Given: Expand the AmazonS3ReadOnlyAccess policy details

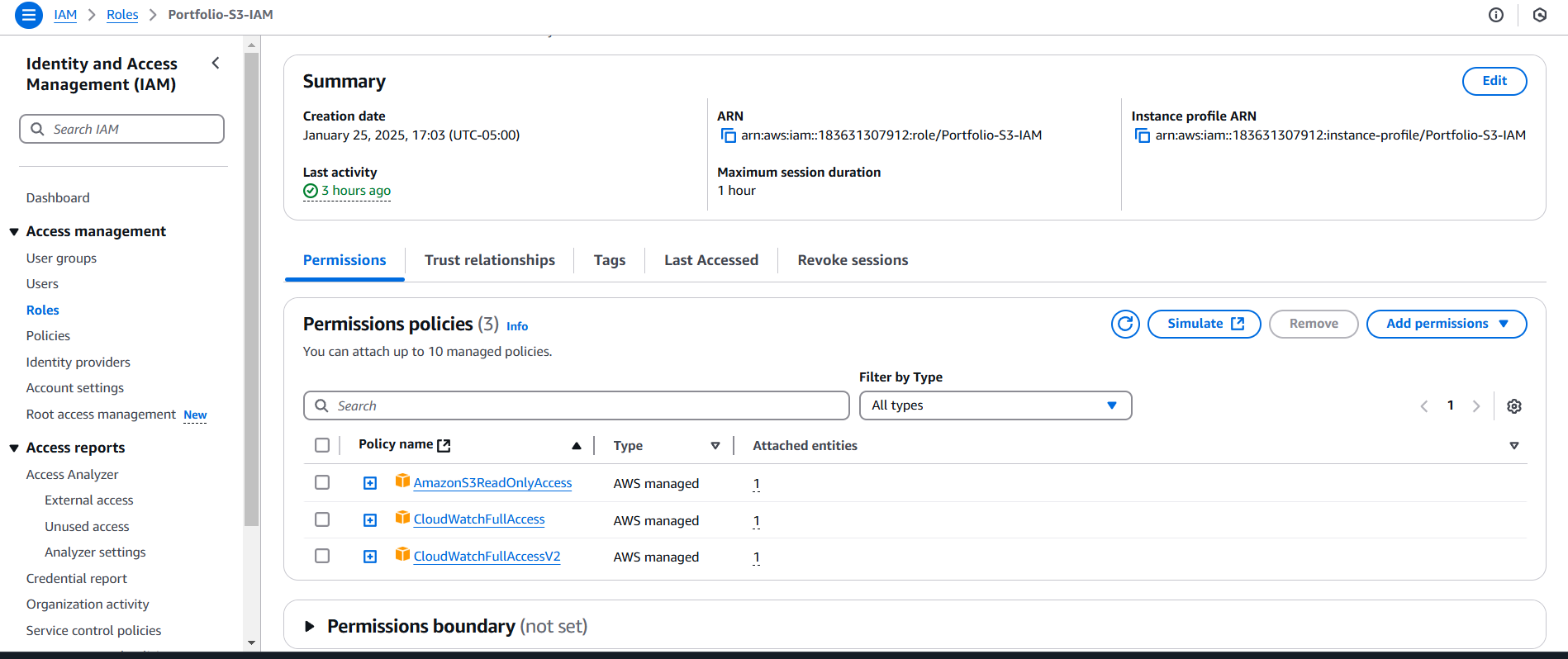Looking at the screenshot, I should click(370, 483).
